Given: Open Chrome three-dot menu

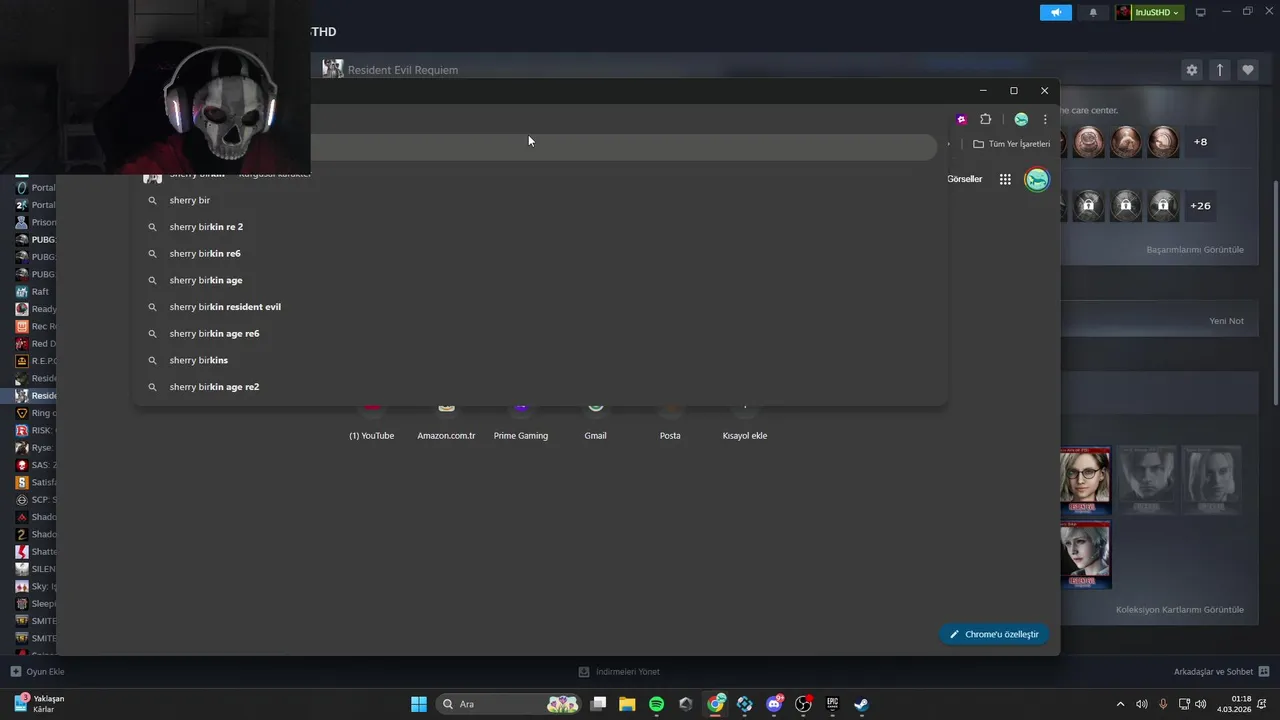Looking at the screenshot, I should 1045,119.
